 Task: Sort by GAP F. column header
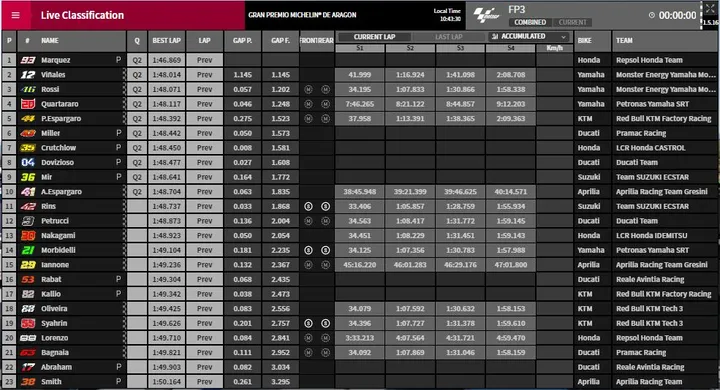(x=280, y=41)
